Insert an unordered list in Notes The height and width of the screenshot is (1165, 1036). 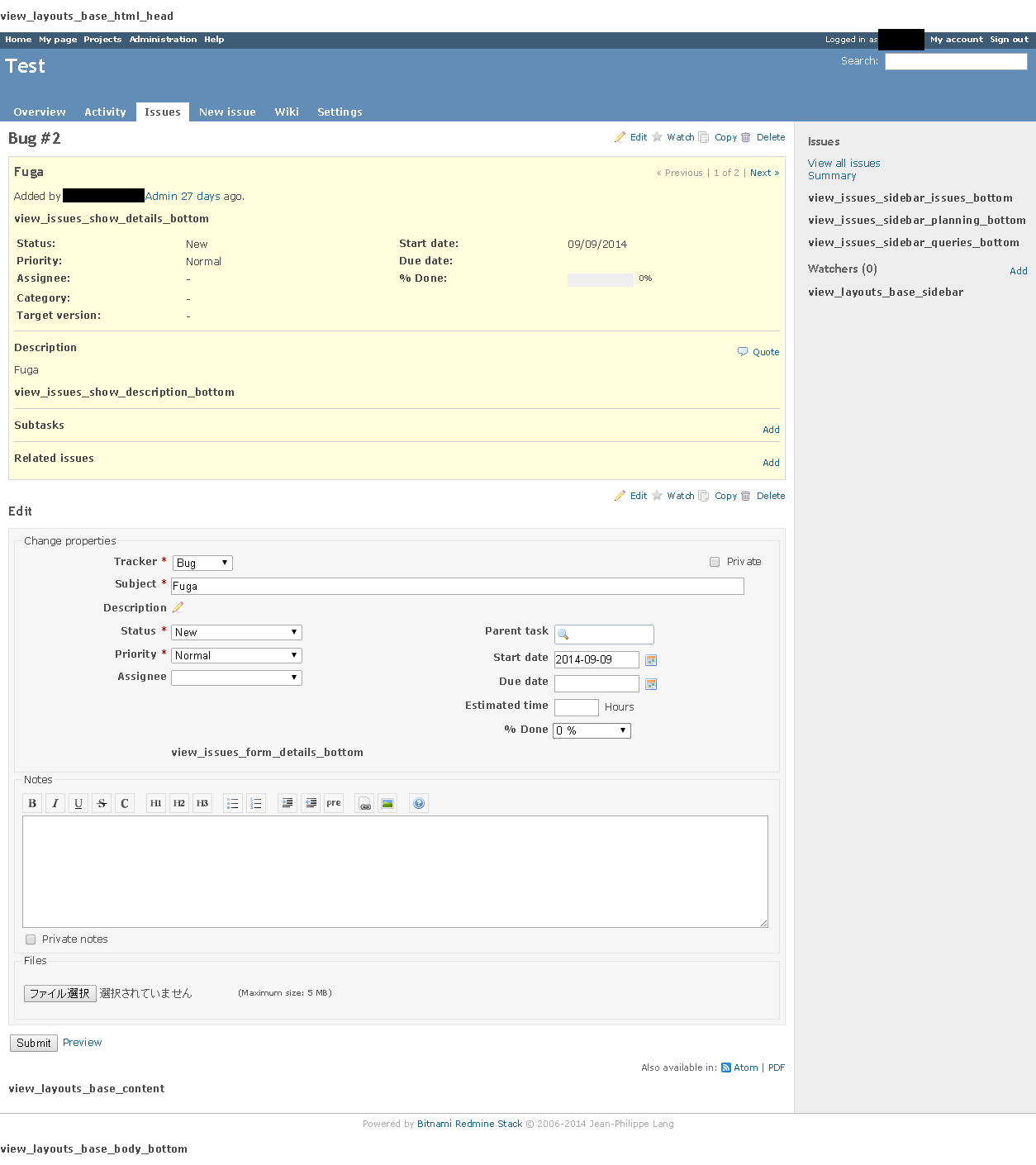coord(232,802)
